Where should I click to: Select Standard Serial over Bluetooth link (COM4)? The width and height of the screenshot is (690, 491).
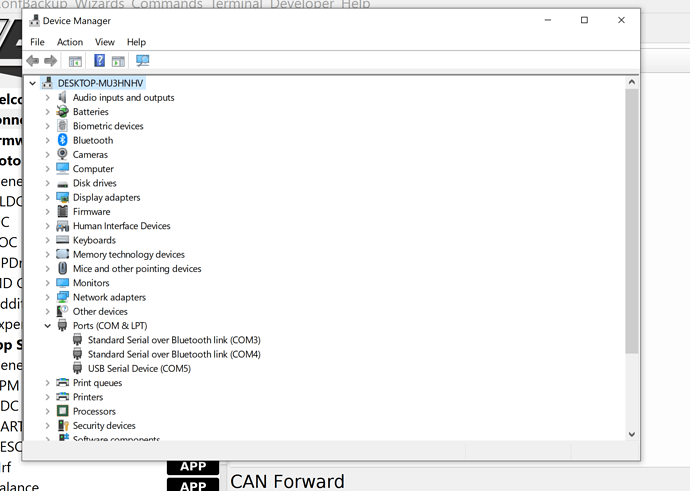pos(174,354)
